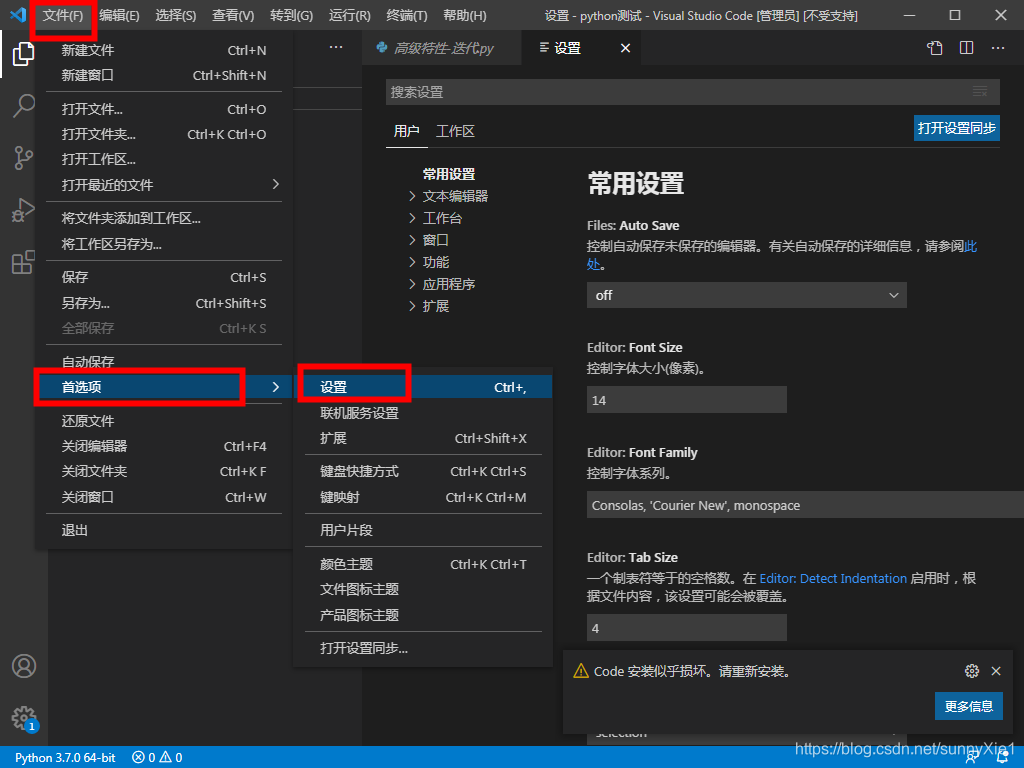
Task: Click the 搜索设置 search field
Action: (692, 92)
